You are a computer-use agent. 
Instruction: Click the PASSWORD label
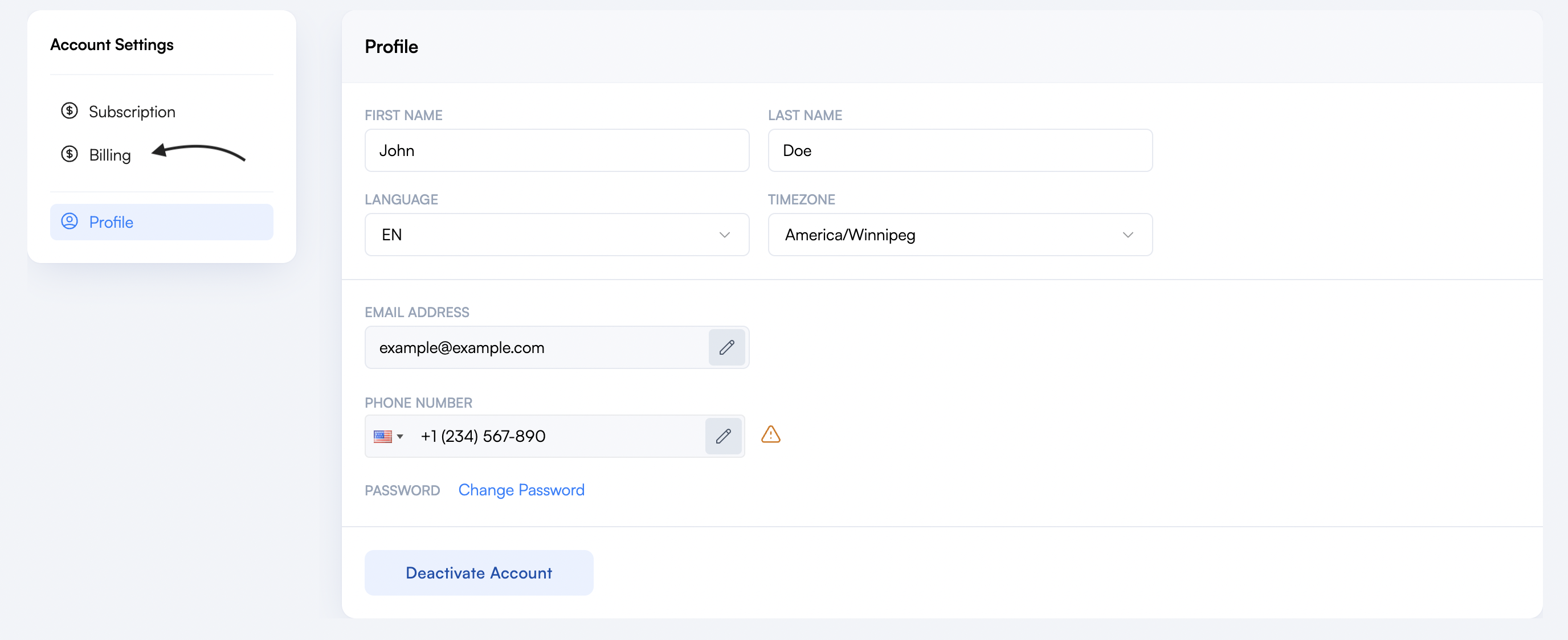pos(402,490)
